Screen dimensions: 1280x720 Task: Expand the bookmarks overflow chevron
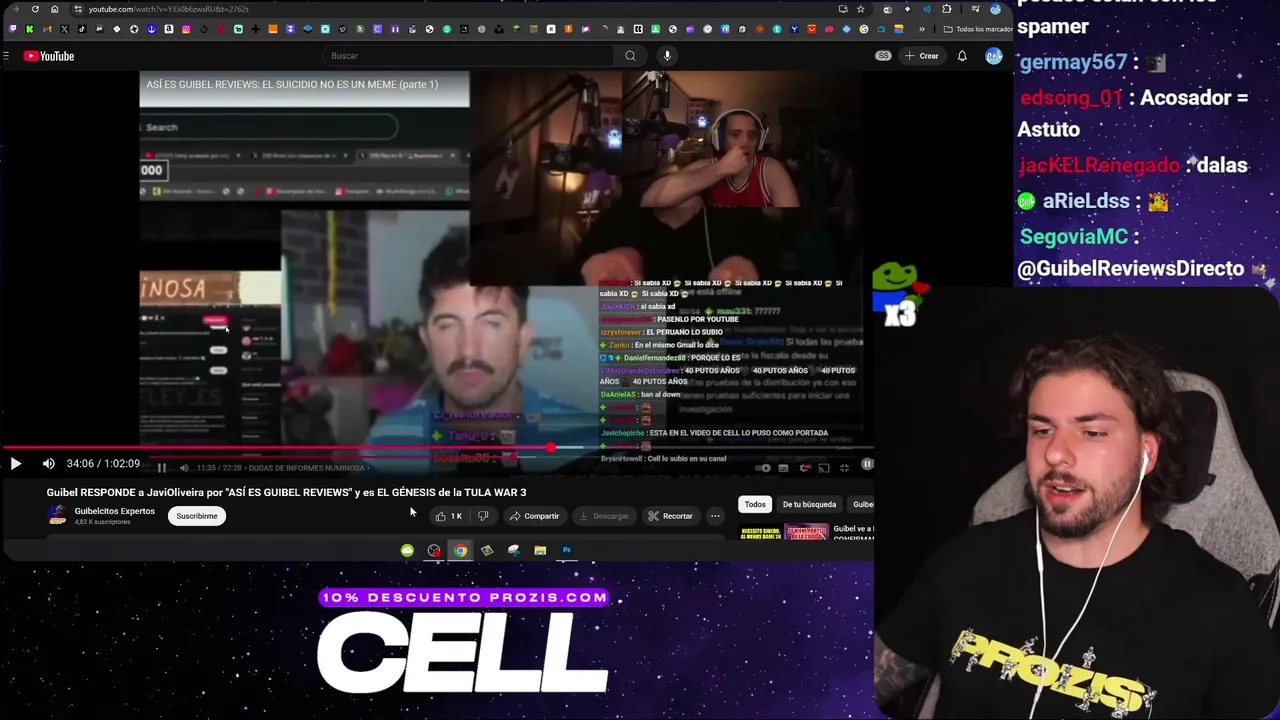pyautogui.click(x=922, y=29)
